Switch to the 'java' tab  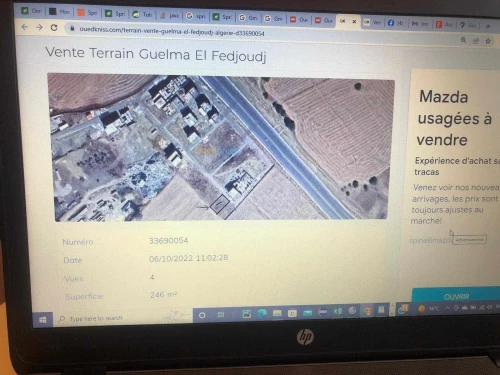pos(169,15)
